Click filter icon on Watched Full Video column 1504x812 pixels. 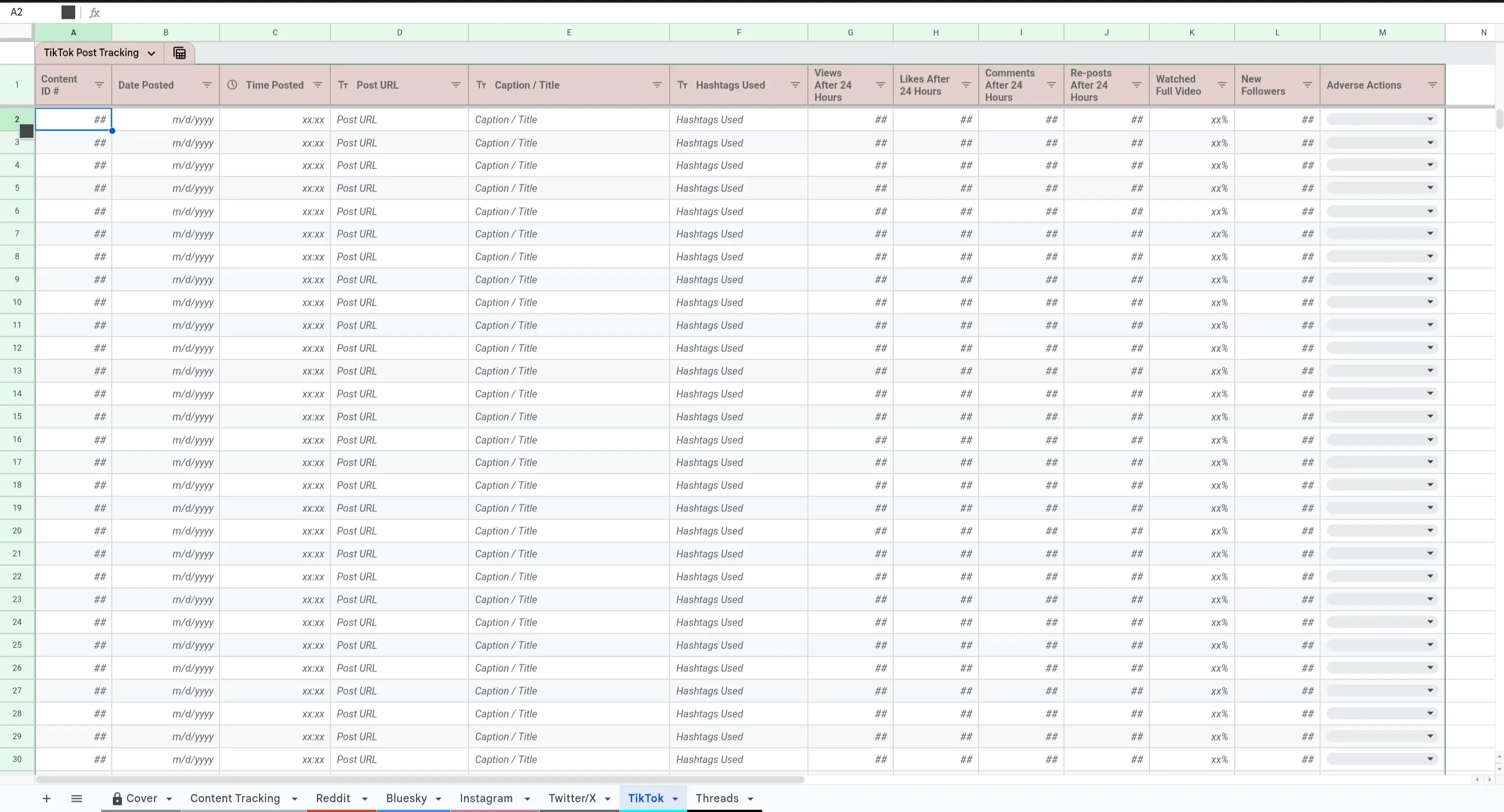[1222, 85]
